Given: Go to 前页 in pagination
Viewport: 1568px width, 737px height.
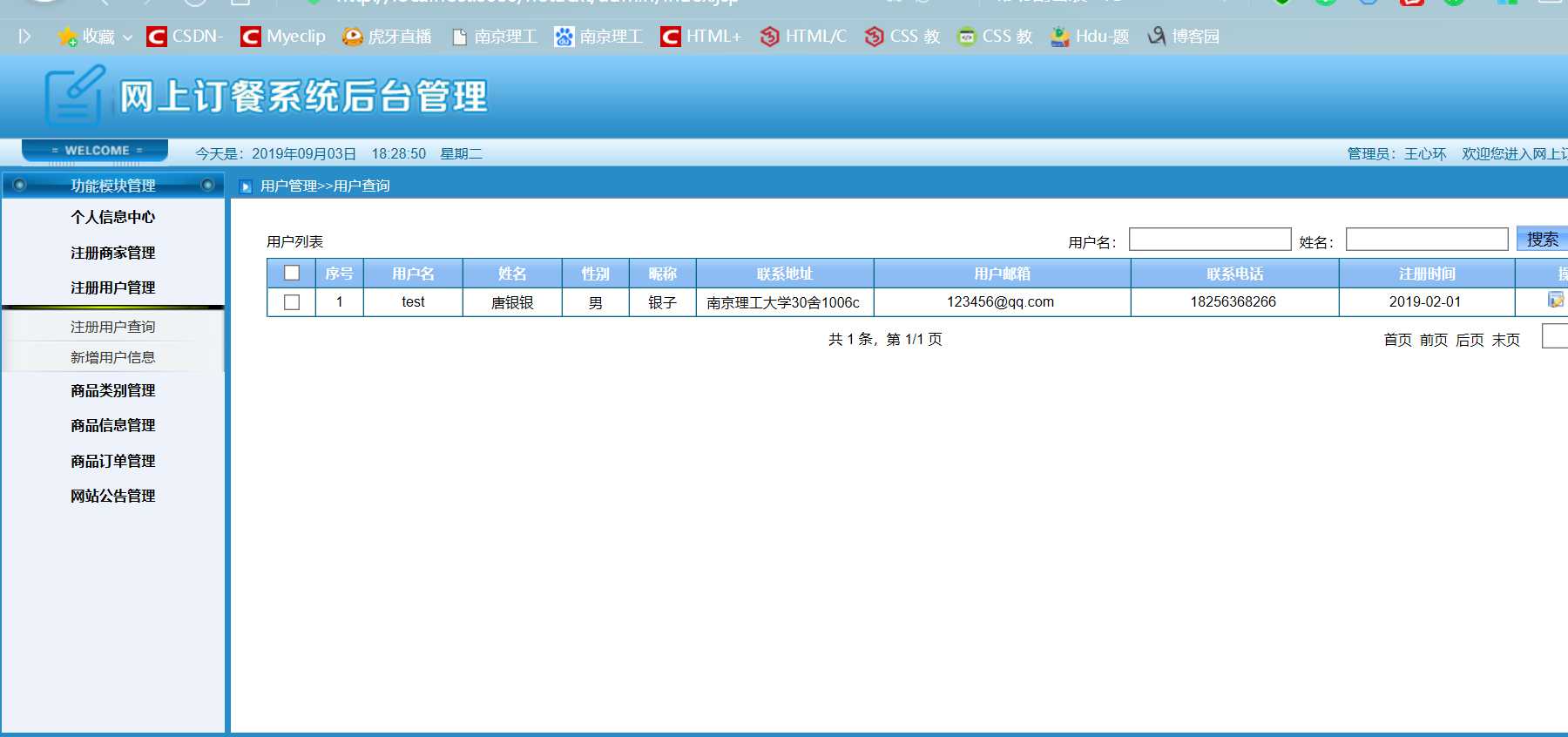Looking at the screenshot, I should pos(1433,340).
